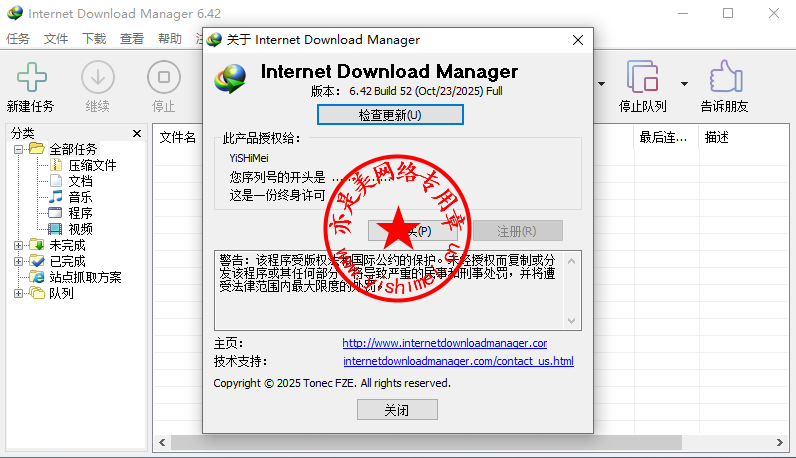Click the 检查更新(U) button

click(x=390, y=115)
